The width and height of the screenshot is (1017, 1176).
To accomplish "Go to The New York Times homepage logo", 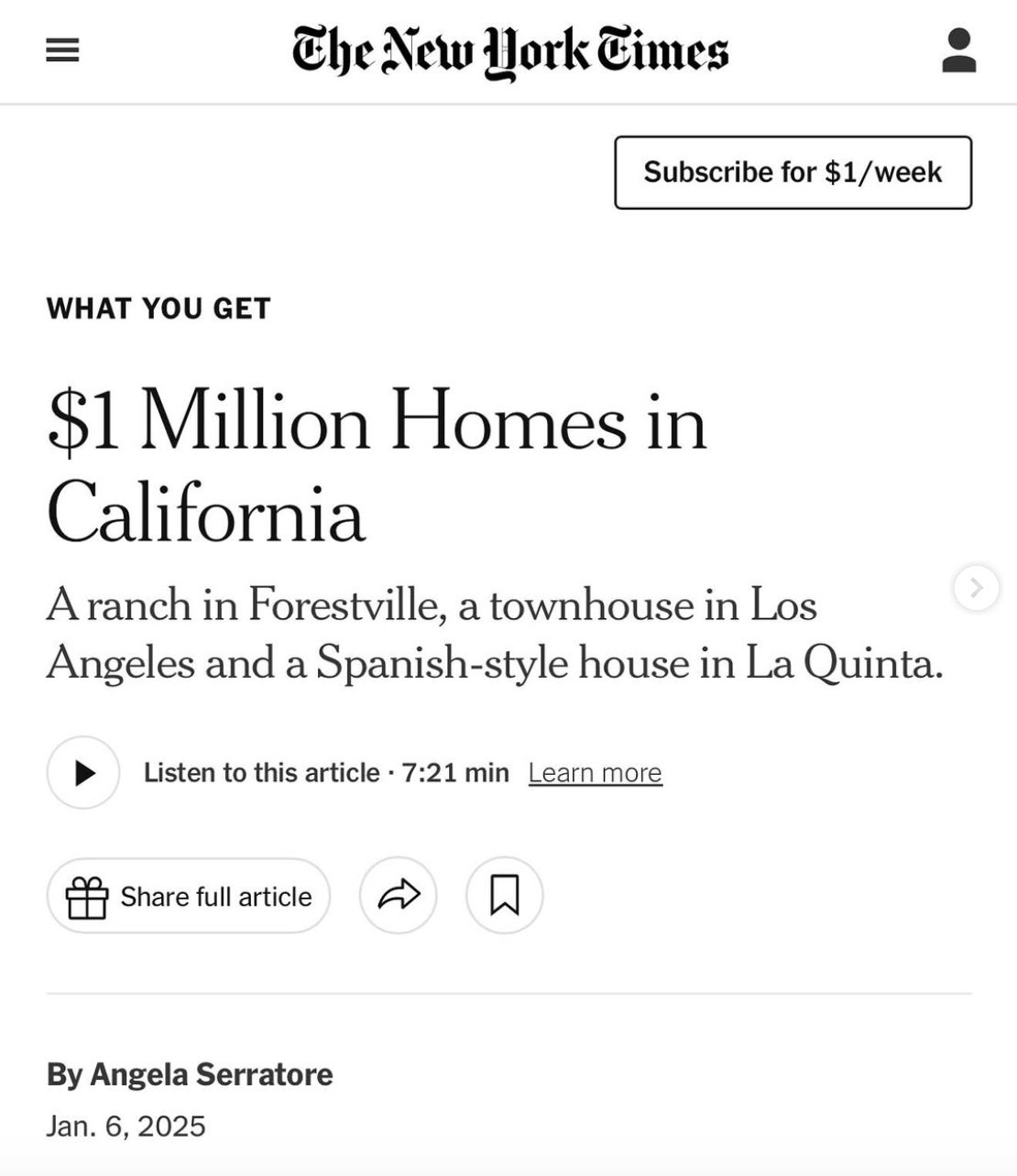I will pos(510,51).
